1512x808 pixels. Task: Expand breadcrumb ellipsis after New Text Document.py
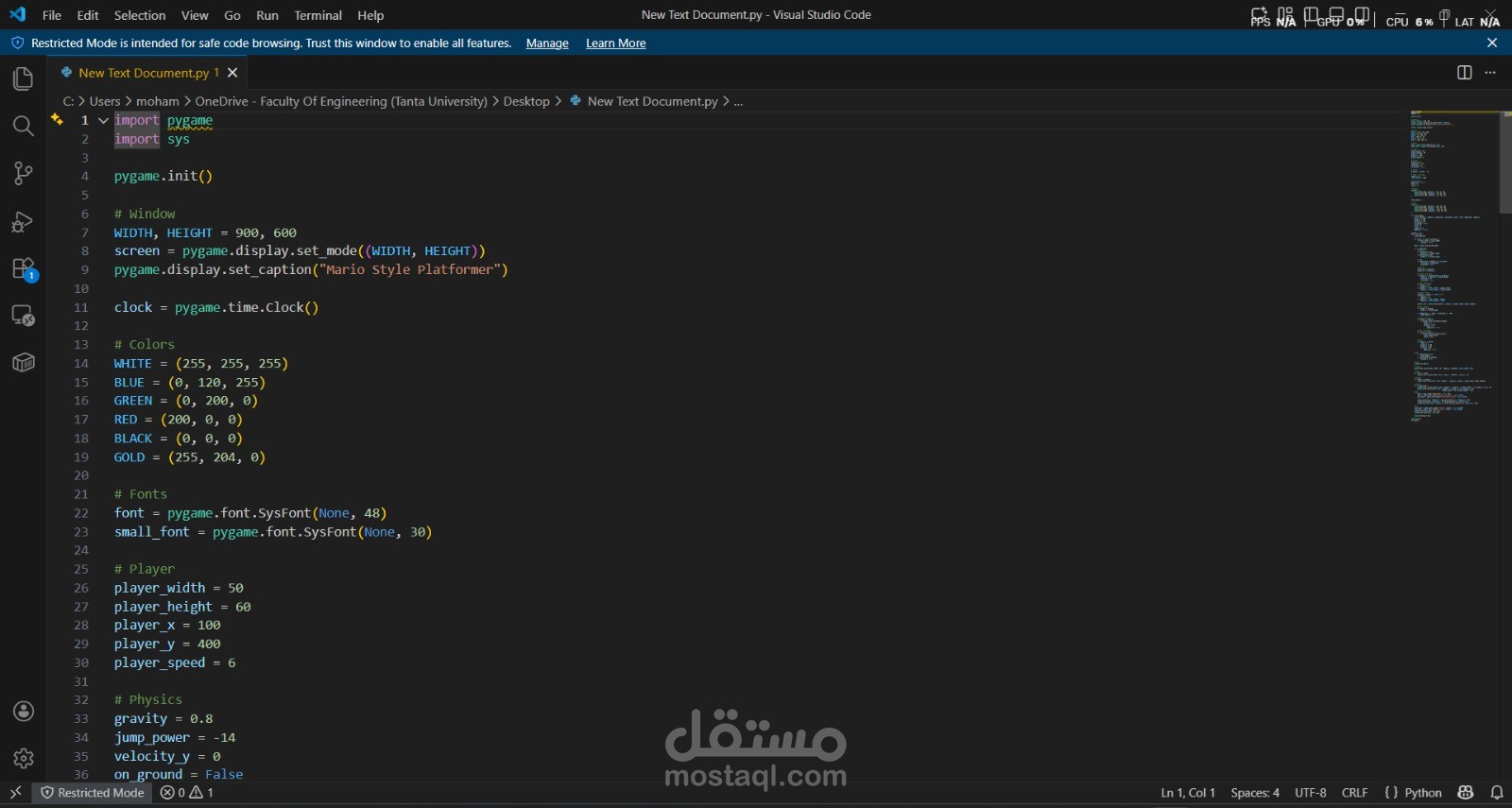(738, 101)
